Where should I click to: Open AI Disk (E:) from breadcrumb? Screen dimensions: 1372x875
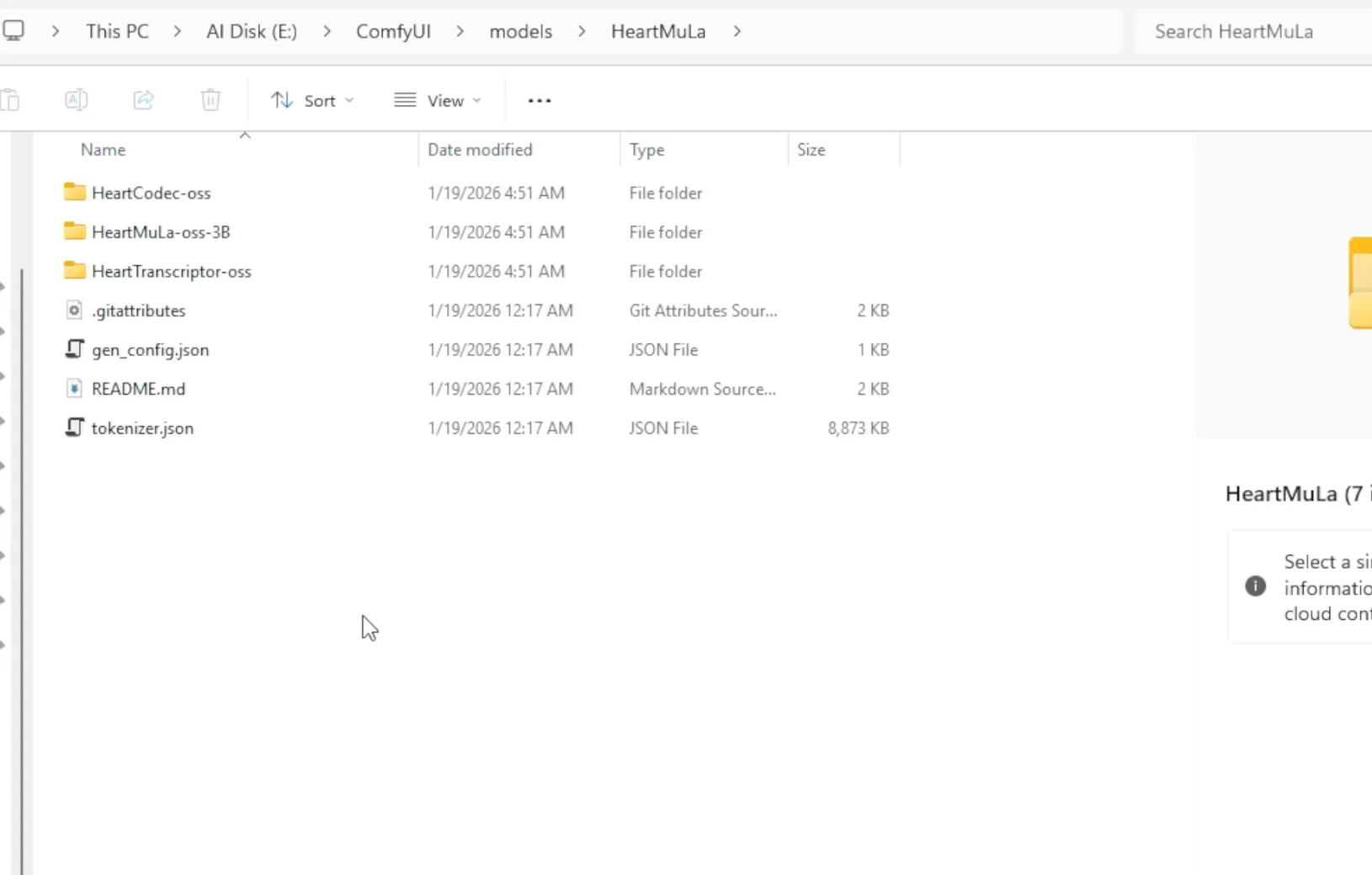coord(250,31)
